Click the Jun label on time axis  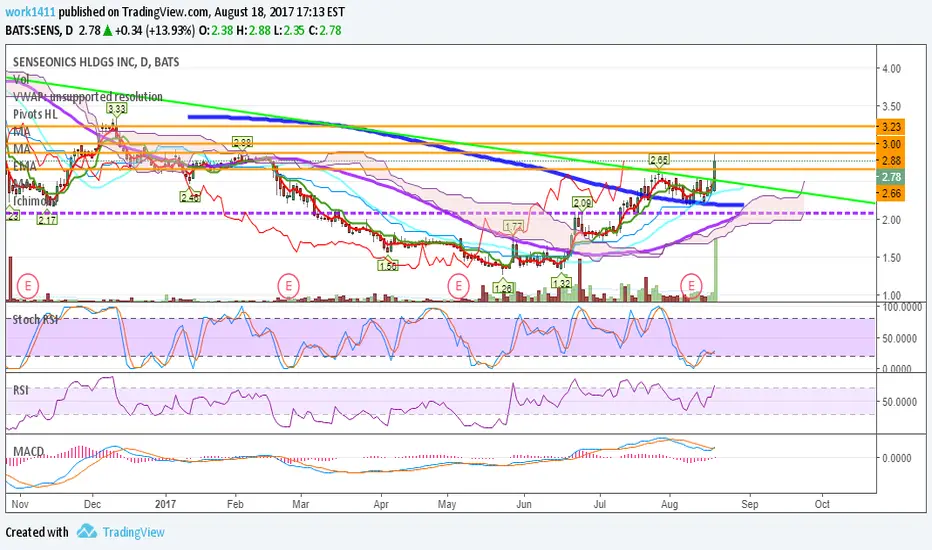pyautogui.click(x=524, y=504)
